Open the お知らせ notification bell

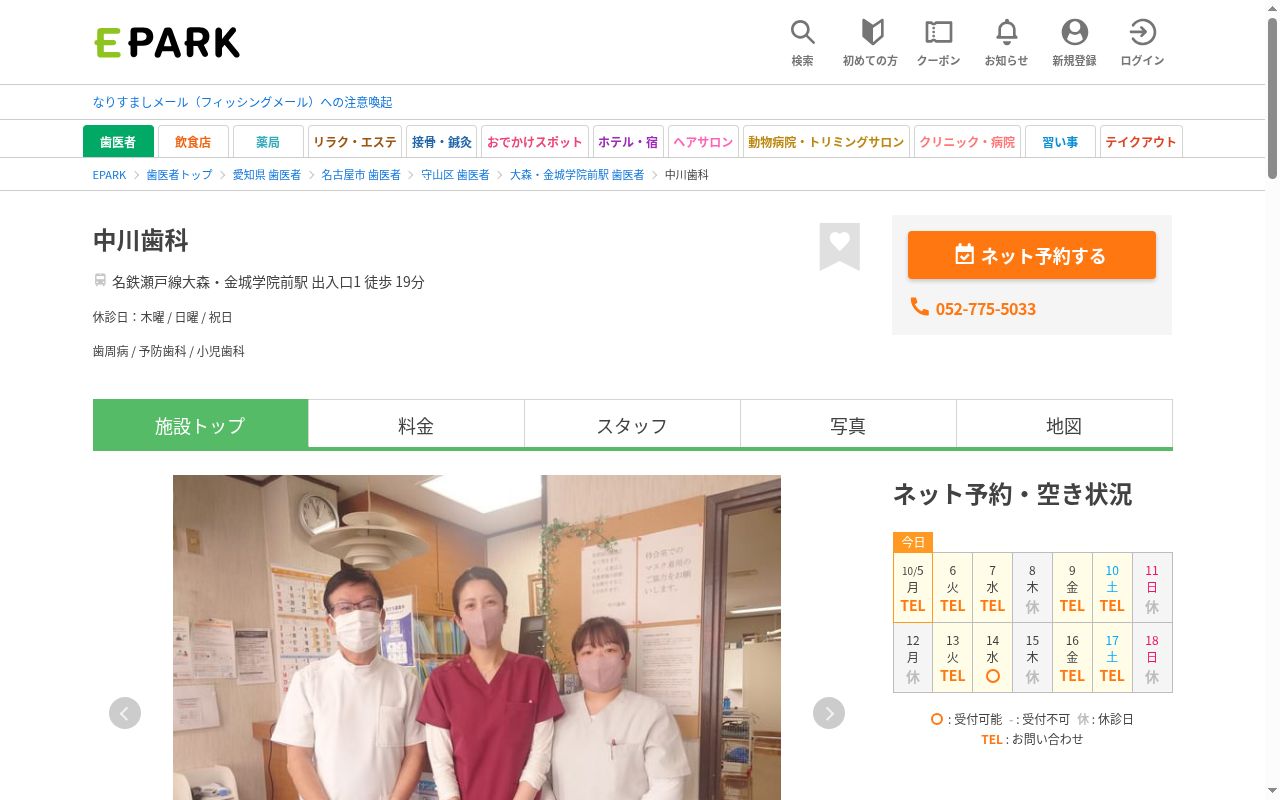coord(1006,43)
